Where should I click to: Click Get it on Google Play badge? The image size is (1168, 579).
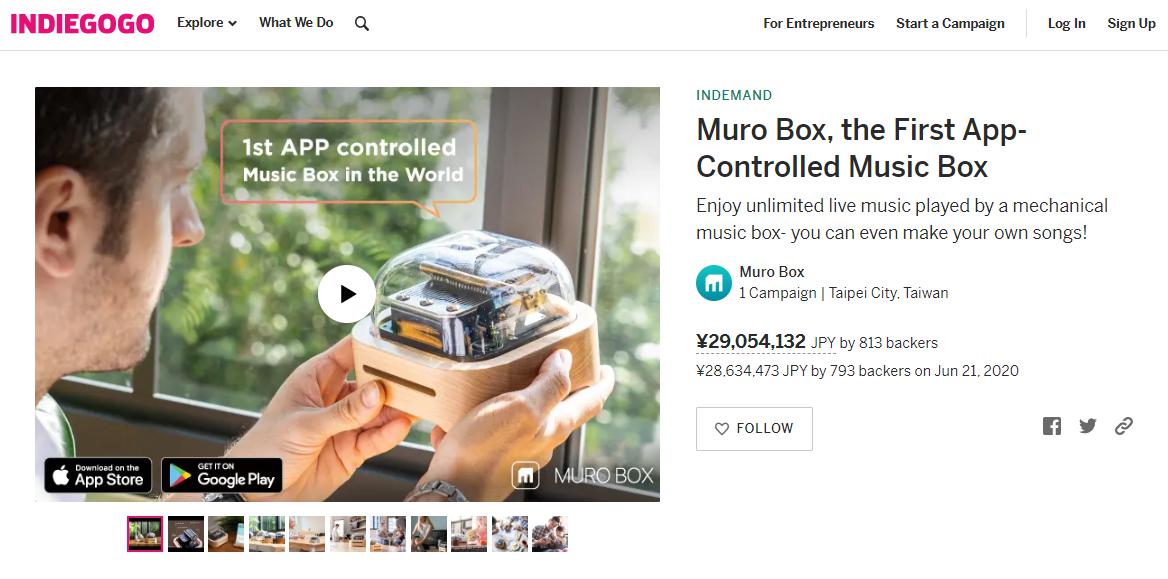coord(222,475)
